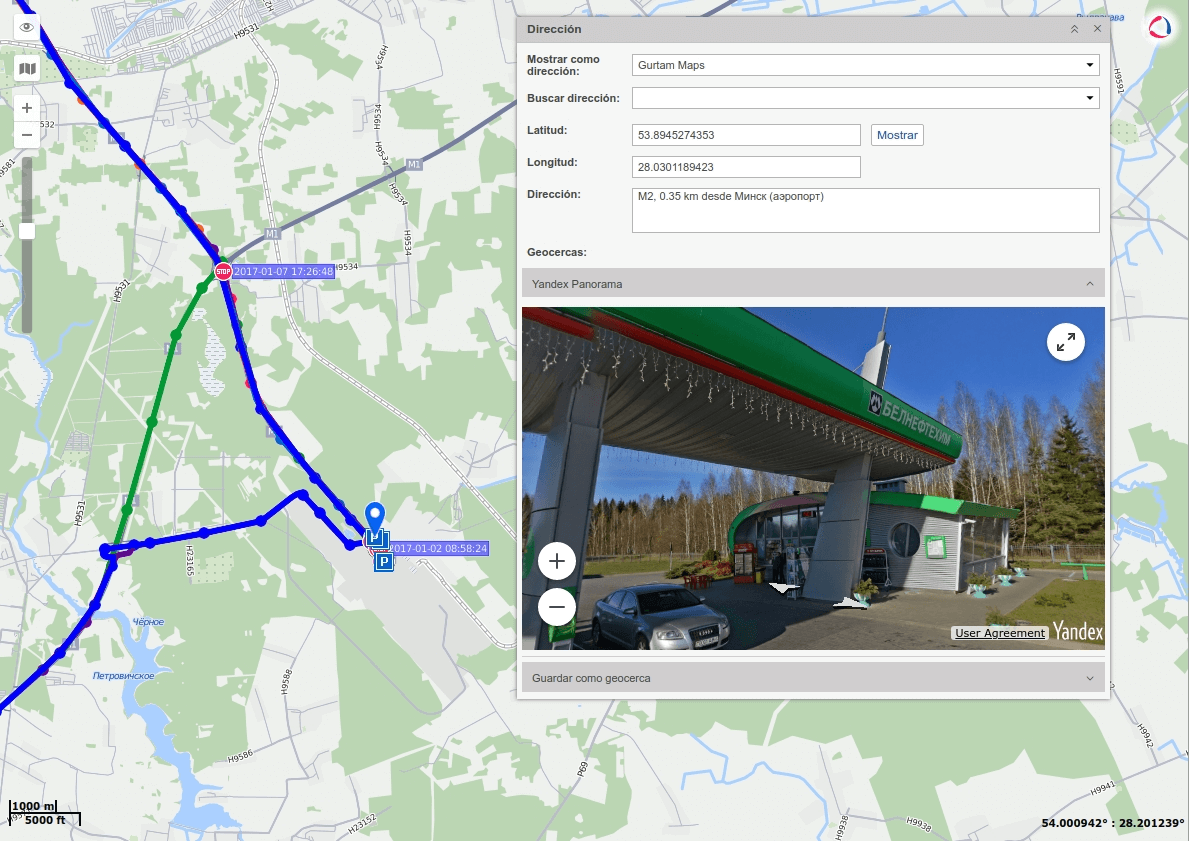Open the User Agreement link
The height and width of the screenshot is (841, 1189).
click(x=998, y=633)
